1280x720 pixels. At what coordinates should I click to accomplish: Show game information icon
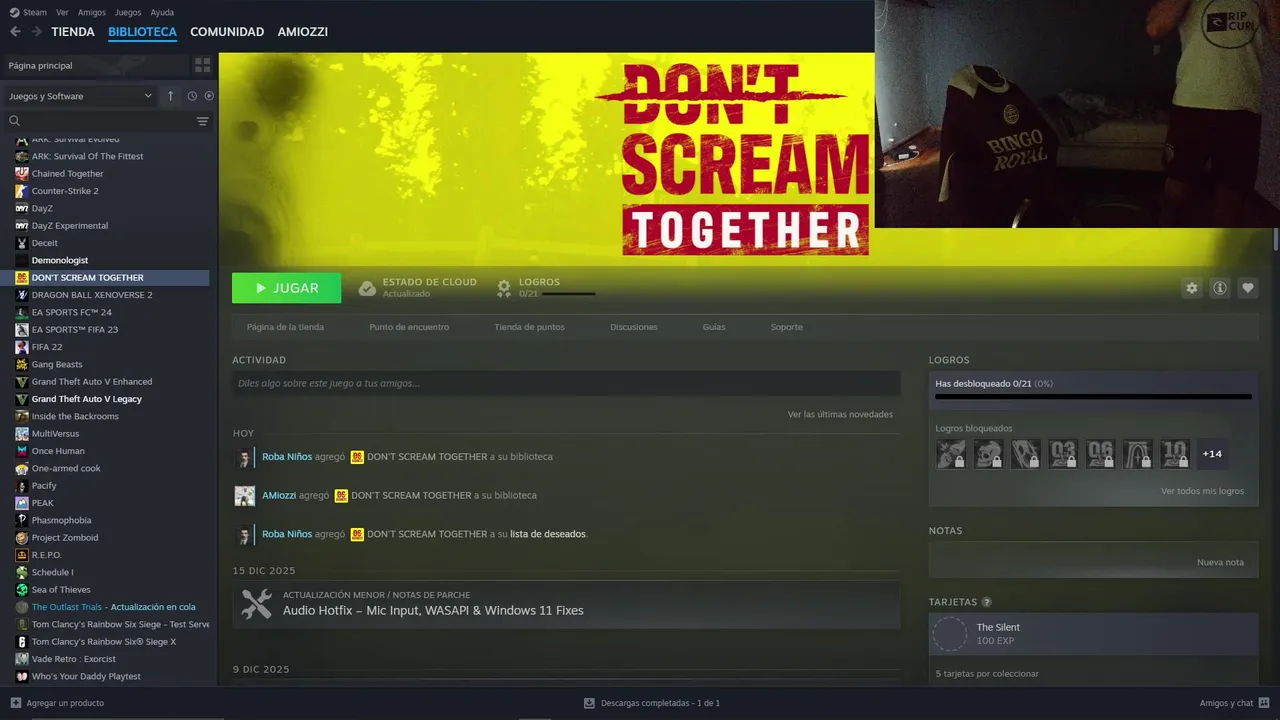click(x=1219, y=288)
